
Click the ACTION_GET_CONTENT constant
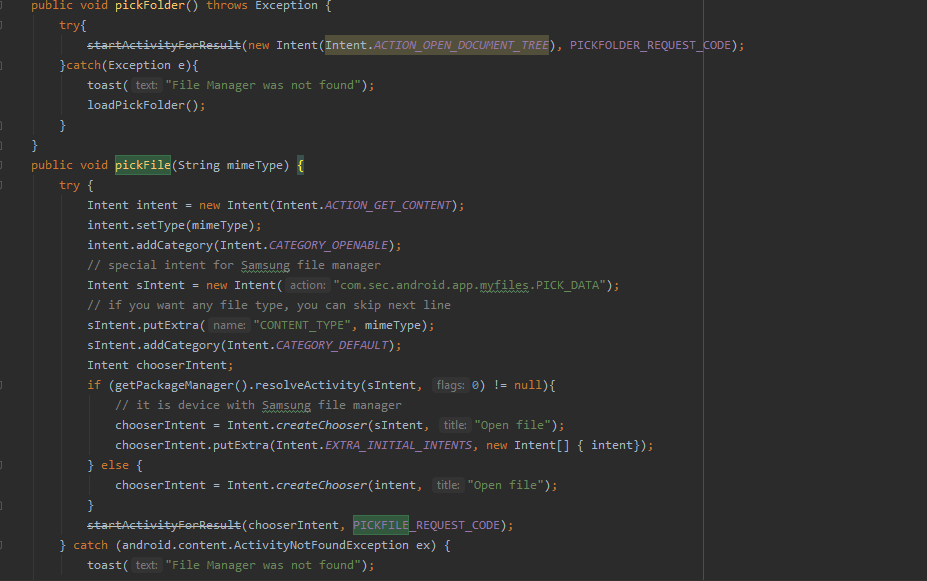click(x=388, y=205)
